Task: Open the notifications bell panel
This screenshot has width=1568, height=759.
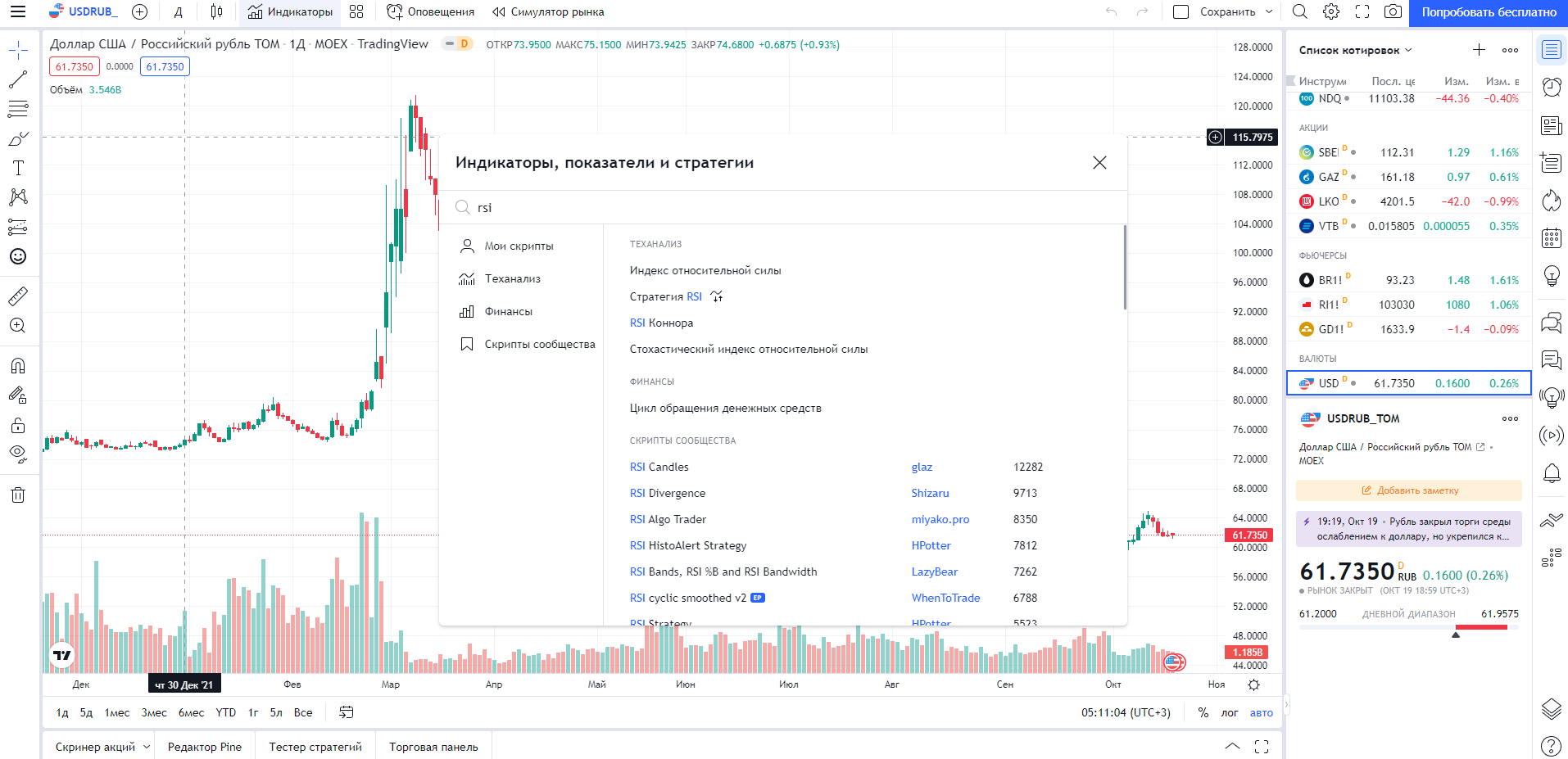Action: coord(1552,473)
